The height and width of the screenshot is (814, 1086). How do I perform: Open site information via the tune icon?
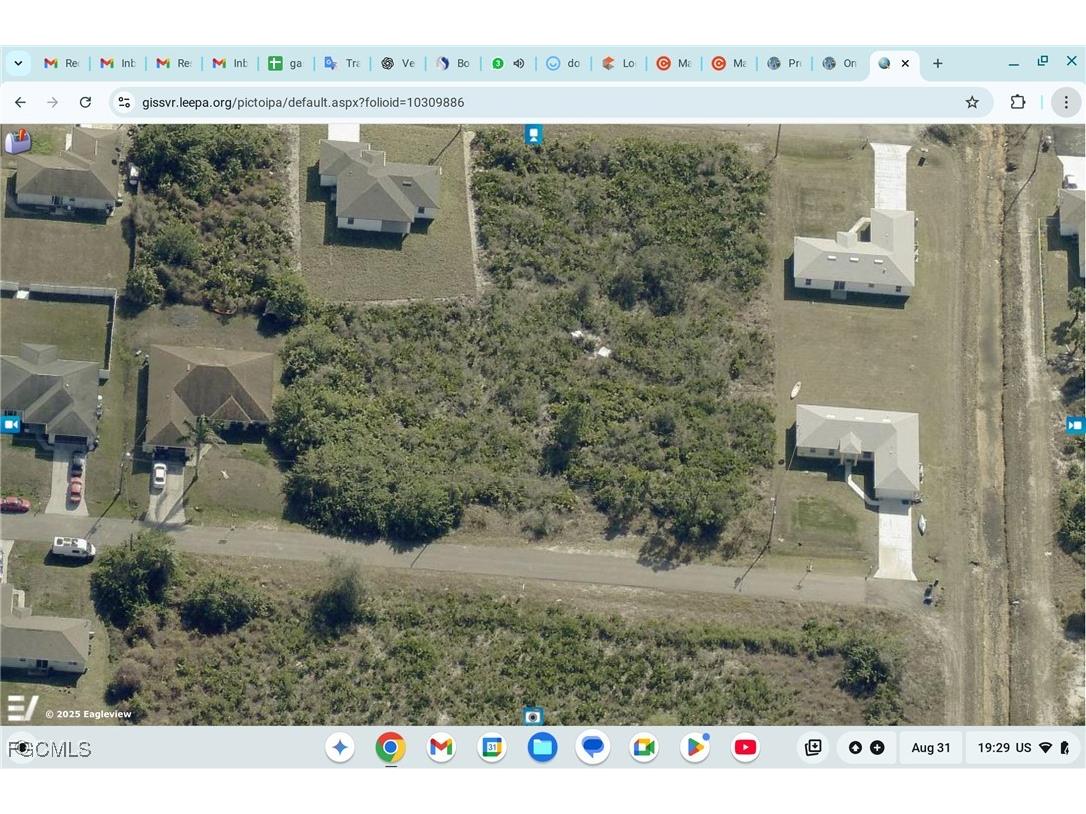coord(123,102)
